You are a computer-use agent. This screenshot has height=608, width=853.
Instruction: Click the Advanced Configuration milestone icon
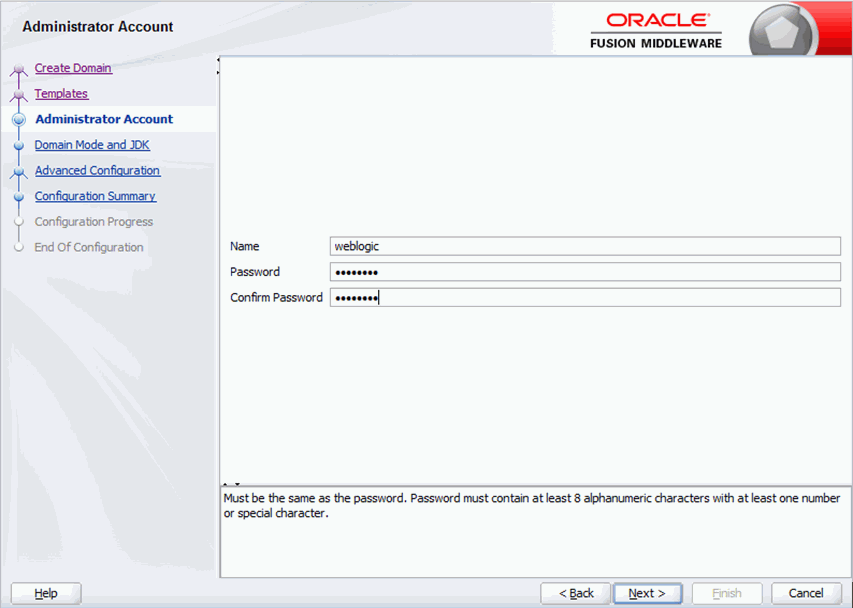pyautogui.click(x=18, y=170)
